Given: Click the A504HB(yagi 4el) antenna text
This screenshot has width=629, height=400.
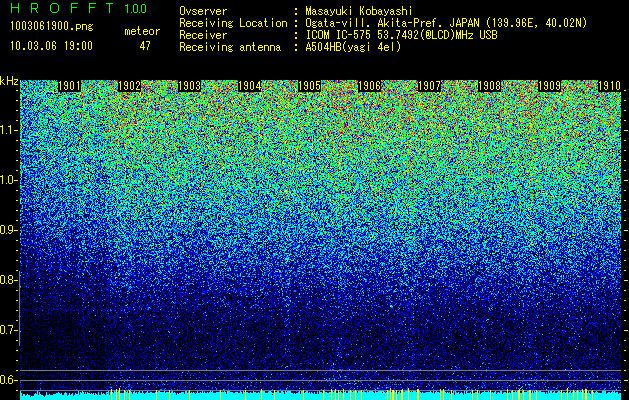Looking at the screenshot, I should tap(353, 47).
